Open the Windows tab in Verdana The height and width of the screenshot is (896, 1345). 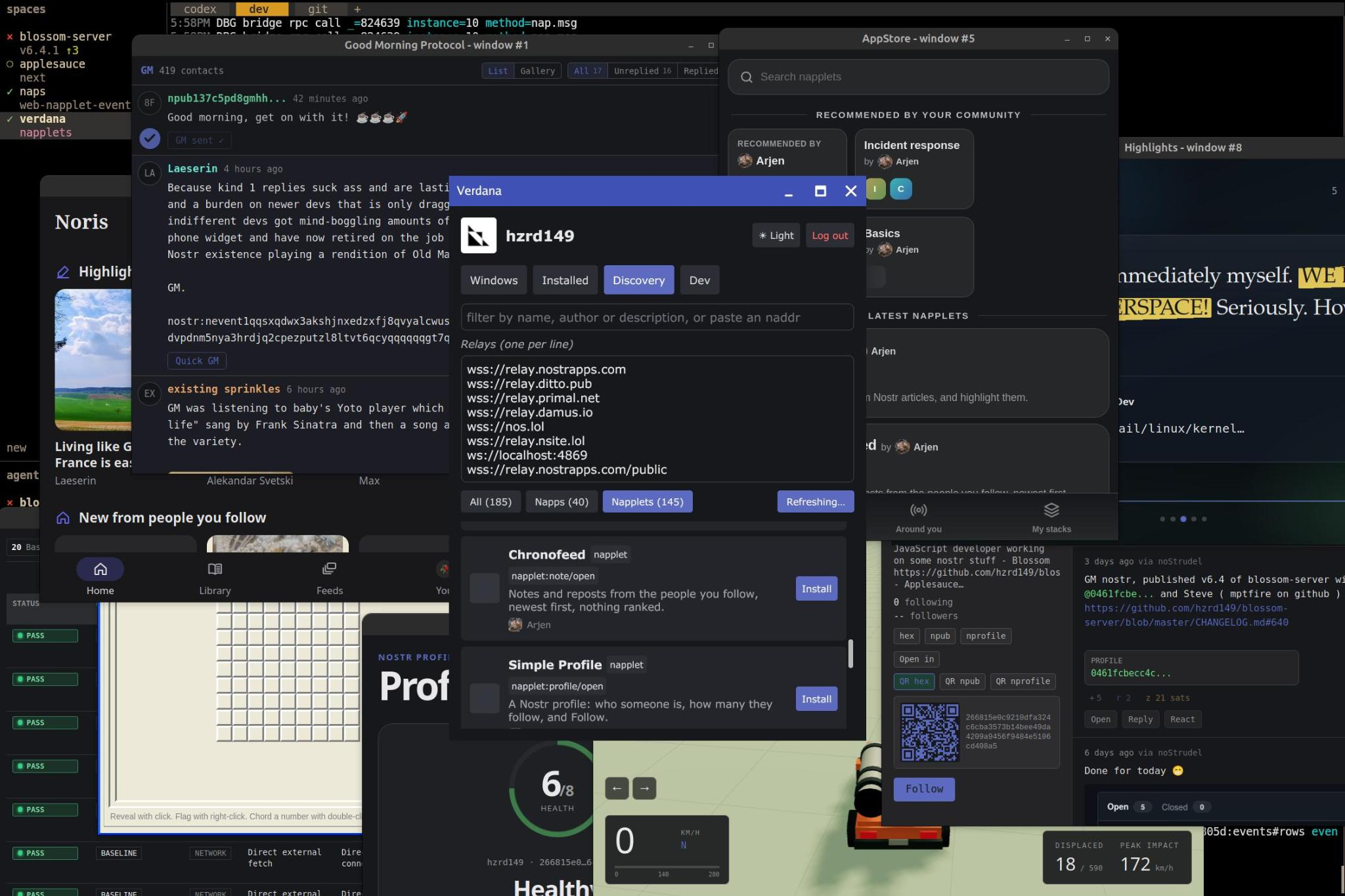[494, 280]
